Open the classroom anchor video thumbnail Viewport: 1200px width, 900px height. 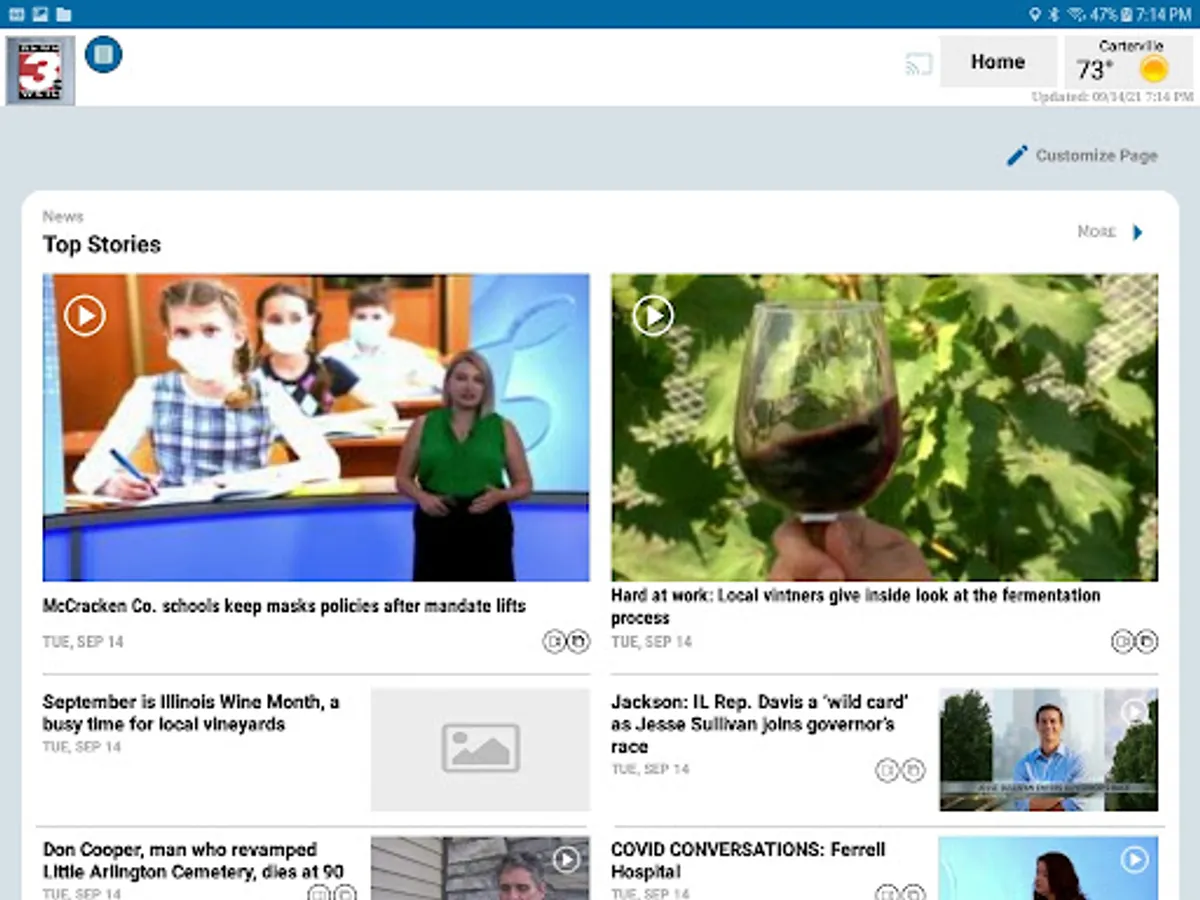[316, 428]
